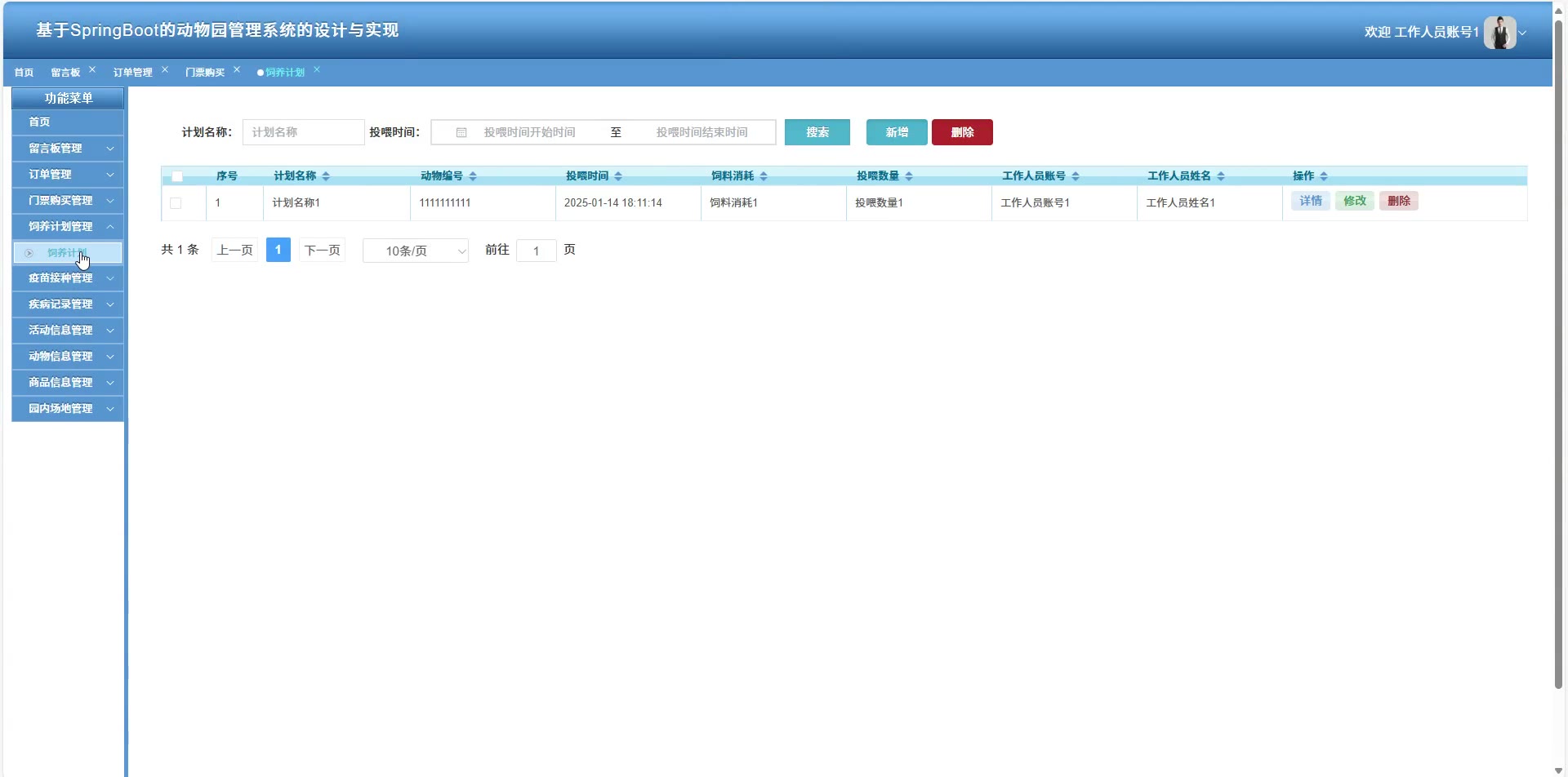Screen dimensions: 1568x777
Task: Open the 10条/页 page size dropdown
Action: coord(416,251)
